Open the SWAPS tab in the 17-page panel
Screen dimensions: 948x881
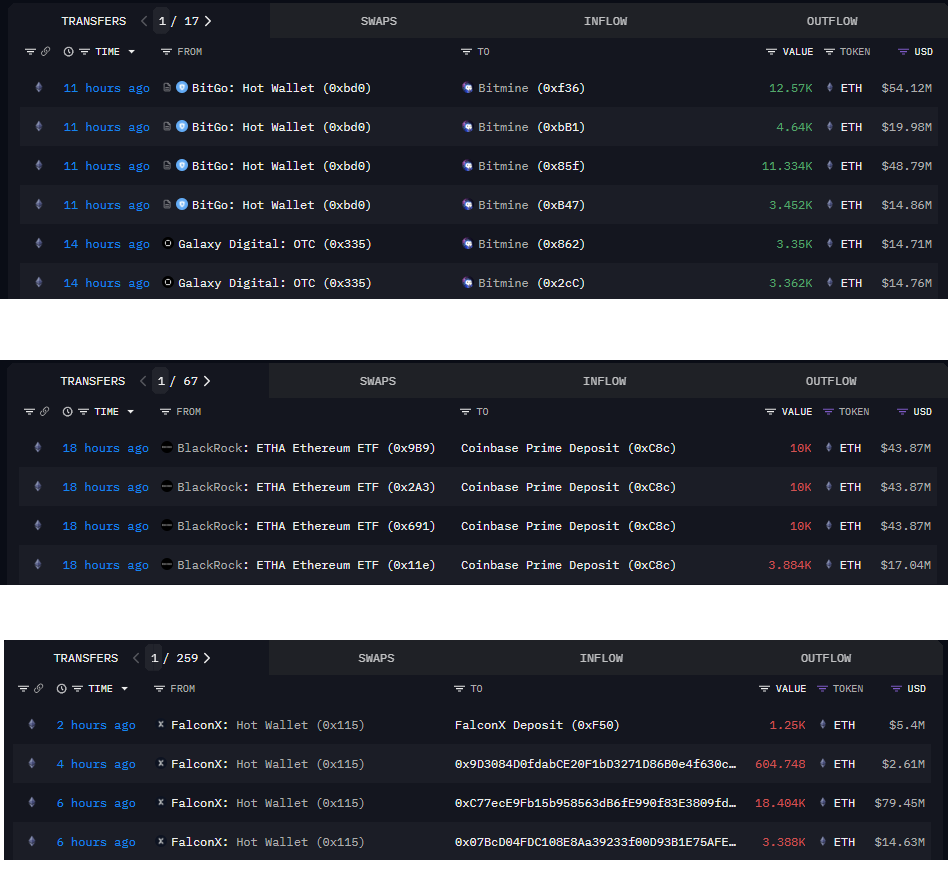(378, 21)
